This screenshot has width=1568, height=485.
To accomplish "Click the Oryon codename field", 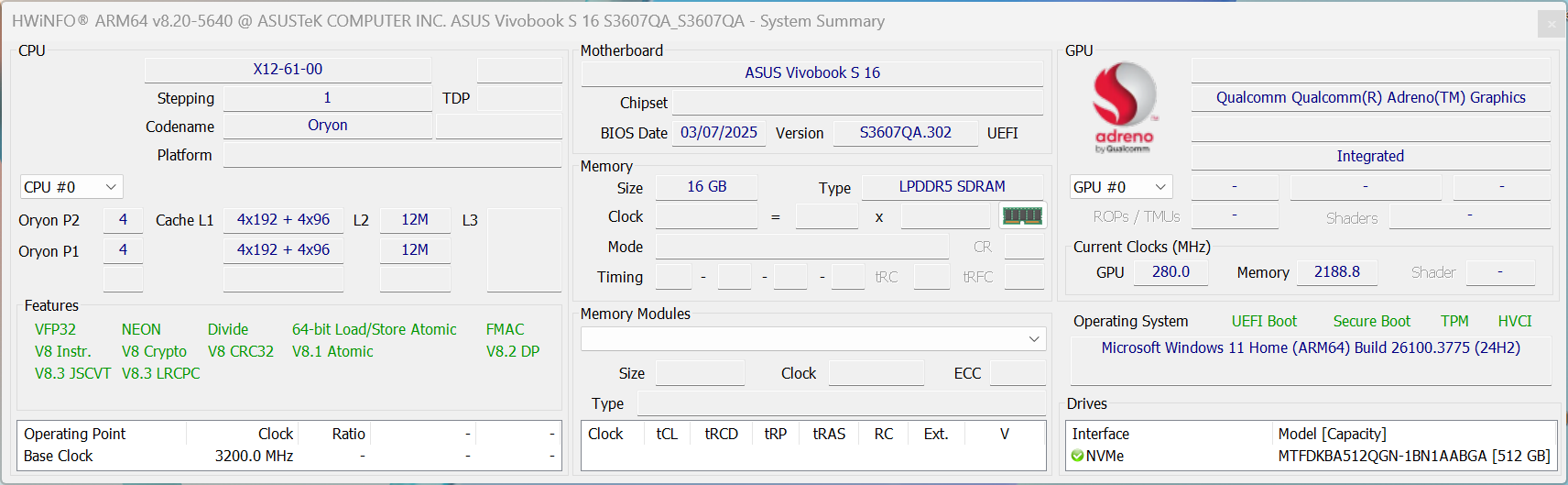I will tap(327, 126).
